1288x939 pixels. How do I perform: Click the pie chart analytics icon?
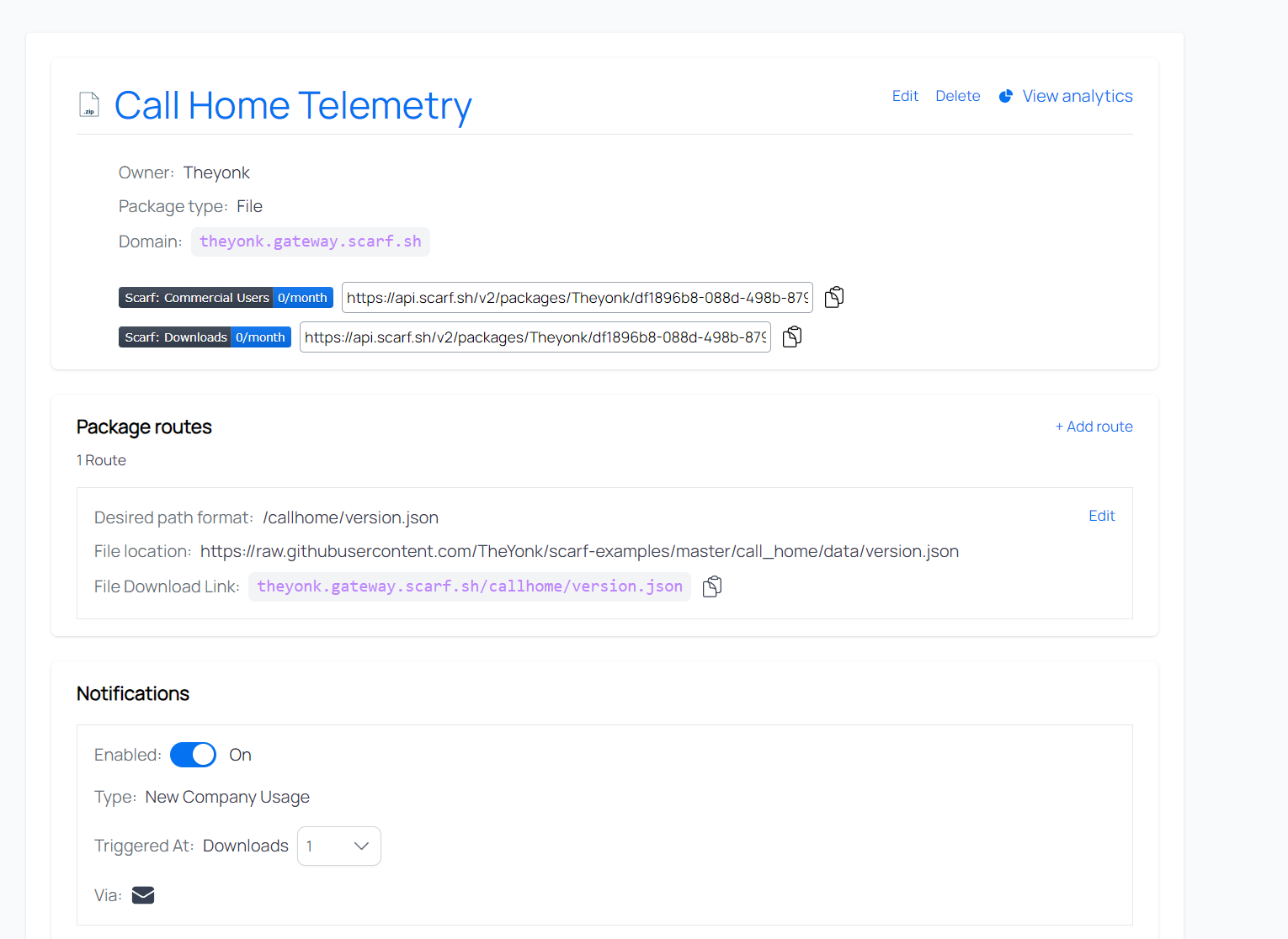[x=1005, y=97]
